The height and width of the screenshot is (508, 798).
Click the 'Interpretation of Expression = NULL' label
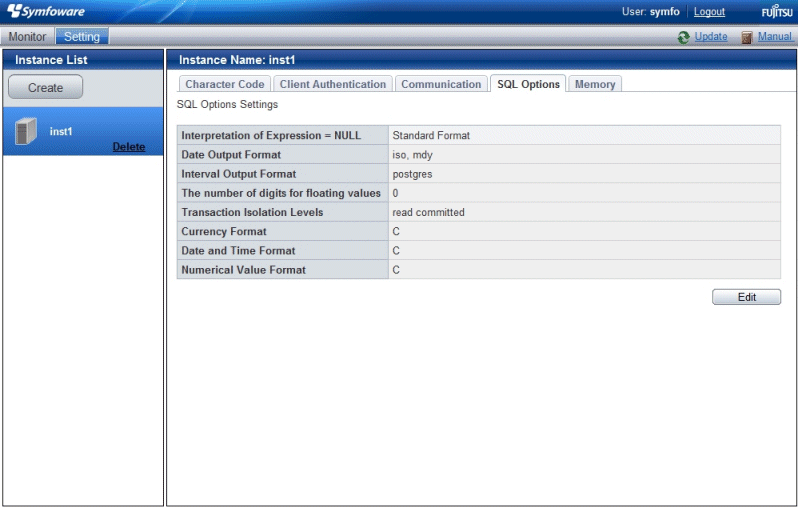pyautogui.click(x=271, y=135)
